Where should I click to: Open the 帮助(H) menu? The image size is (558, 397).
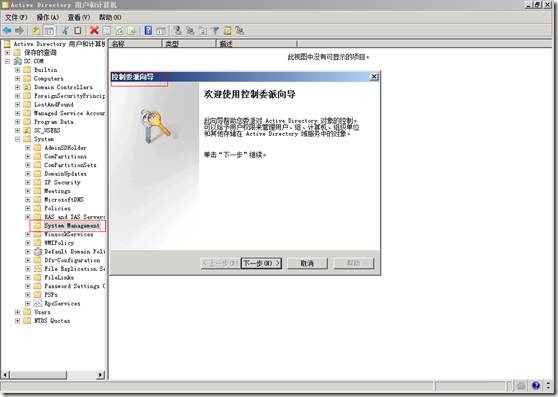pos(110,17)
